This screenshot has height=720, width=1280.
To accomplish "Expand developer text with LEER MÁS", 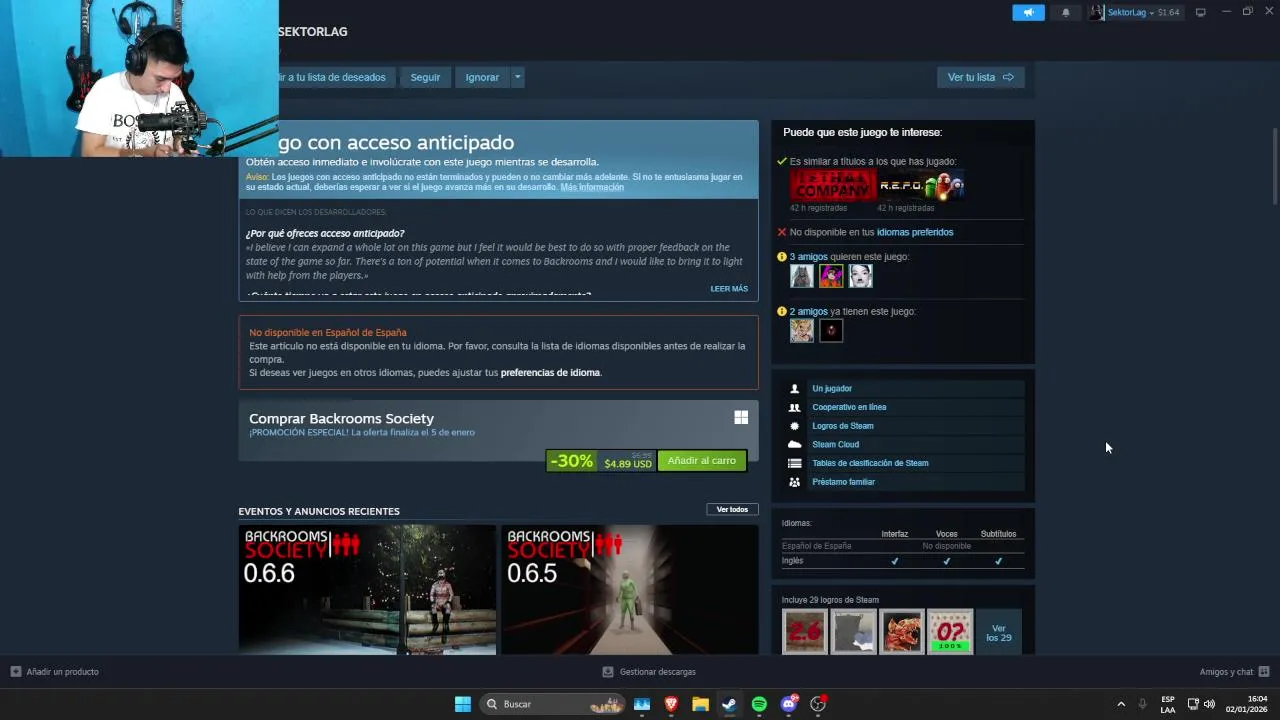I will (729, 289).
